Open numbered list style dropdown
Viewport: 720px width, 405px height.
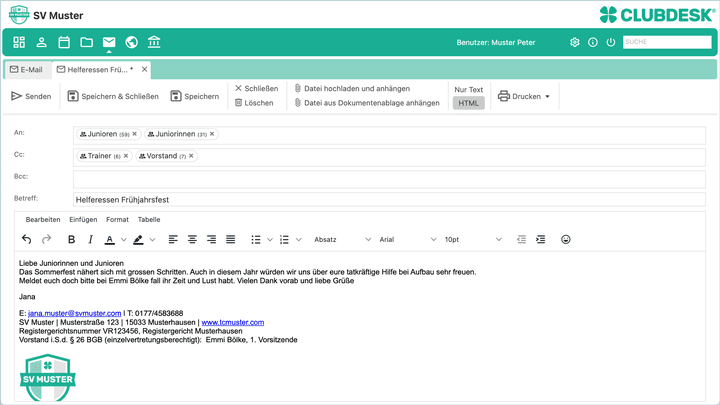click(298, 239)
